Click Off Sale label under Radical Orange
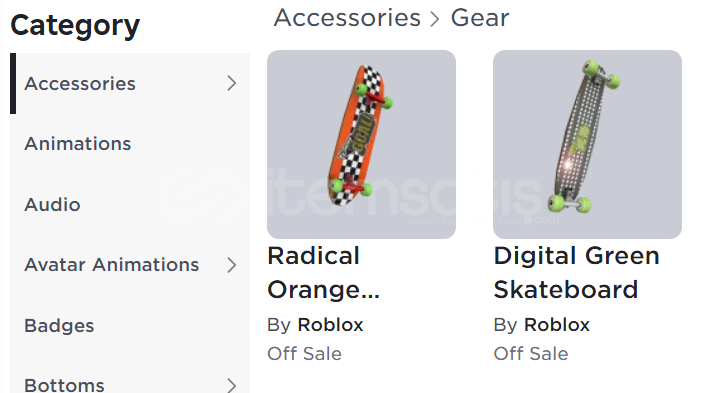Viewport: 712px width, 393px height. coord(304,353)
